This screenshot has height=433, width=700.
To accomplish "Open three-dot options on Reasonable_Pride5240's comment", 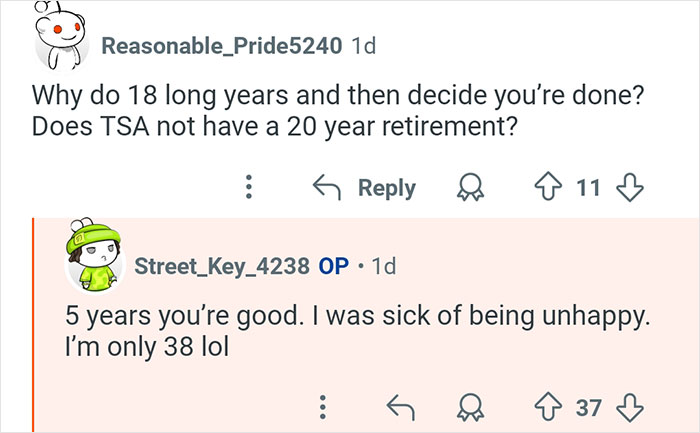I will click(250, 187).
